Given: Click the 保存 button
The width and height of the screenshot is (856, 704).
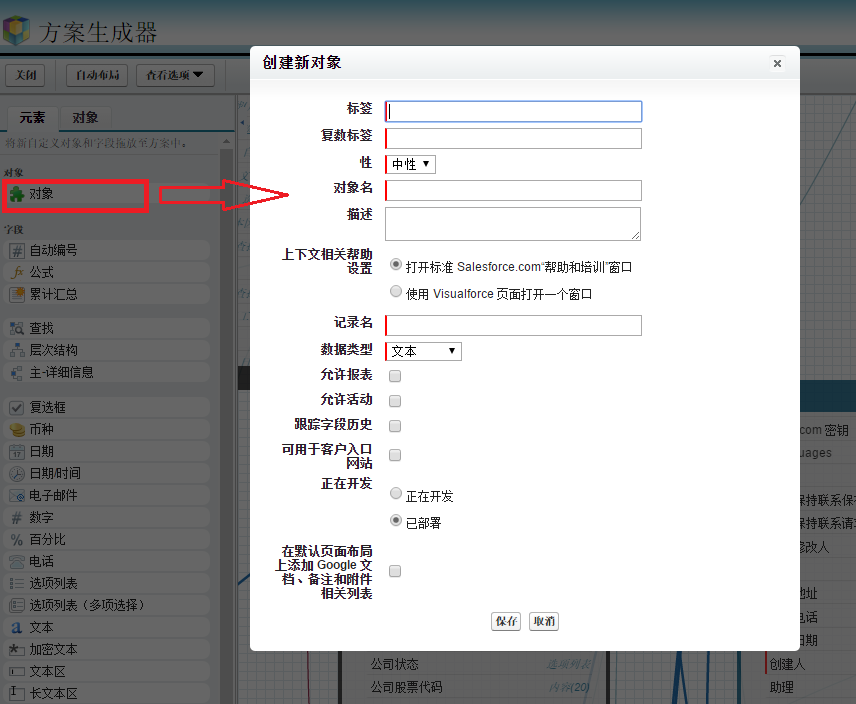Looking at the screenshot, I should (x=506, y=622).
